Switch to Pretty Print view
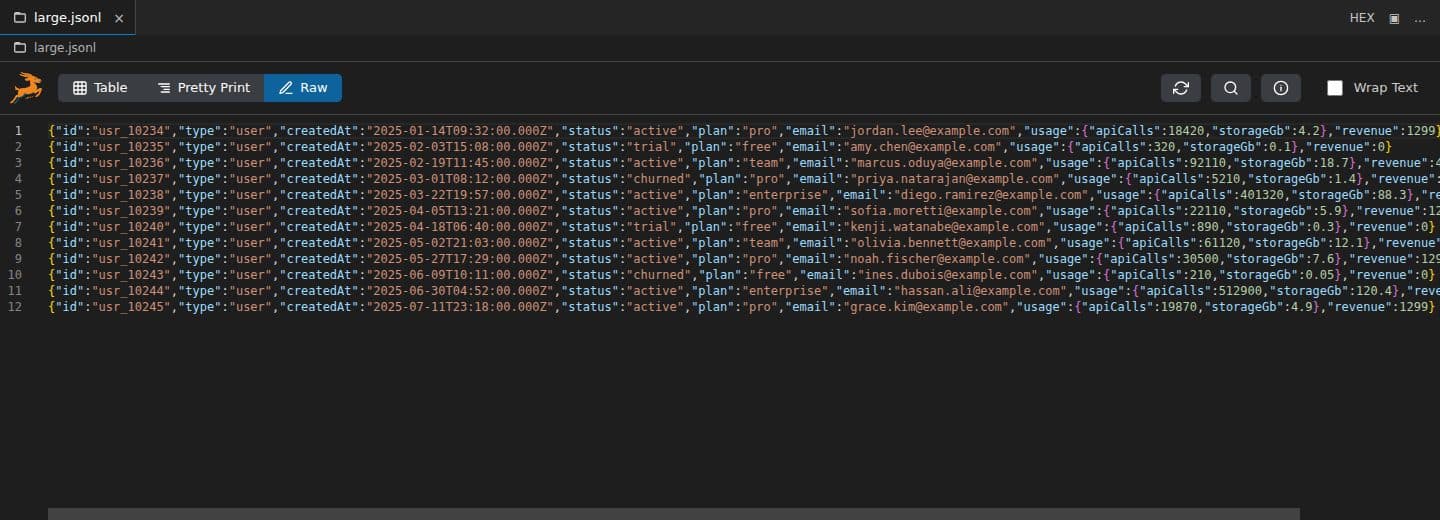The image size is (1440, 520). 203,88
